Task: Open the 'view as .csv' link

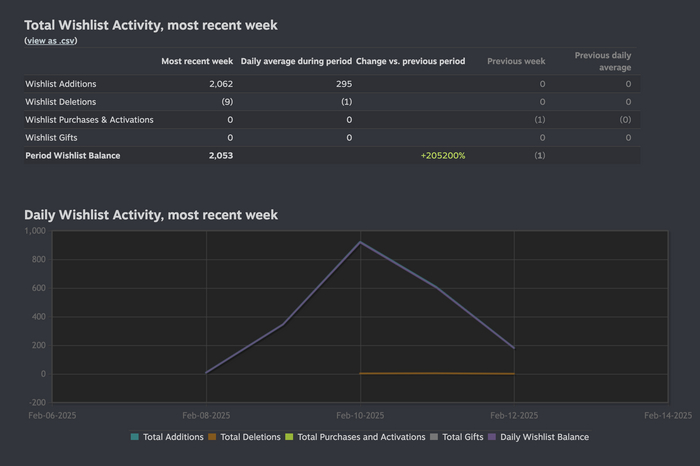Action: (51, 41)
